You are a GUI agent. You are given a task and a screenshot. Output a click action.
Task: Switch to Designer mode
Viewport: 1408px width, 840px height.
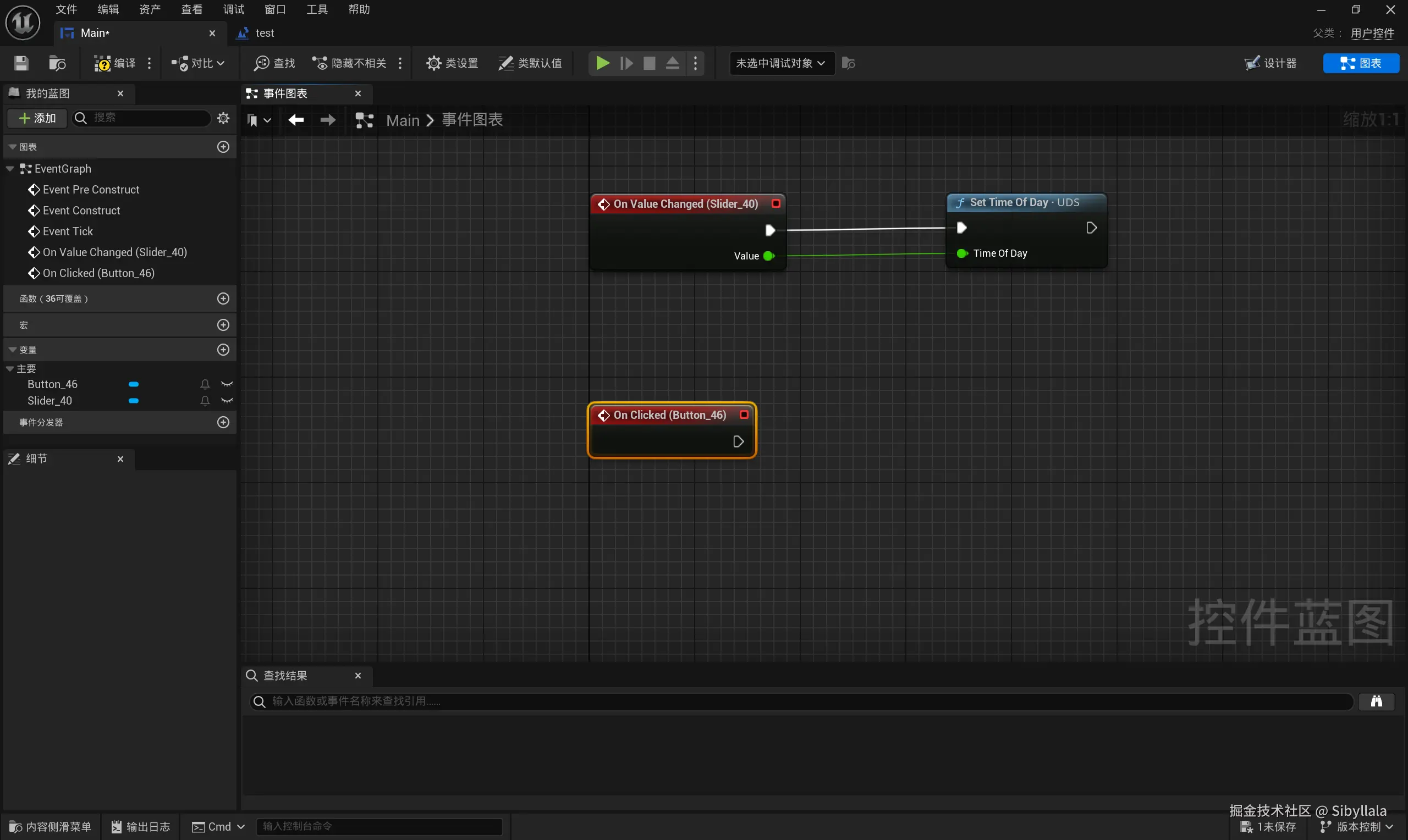click(x=1271, y=63)
